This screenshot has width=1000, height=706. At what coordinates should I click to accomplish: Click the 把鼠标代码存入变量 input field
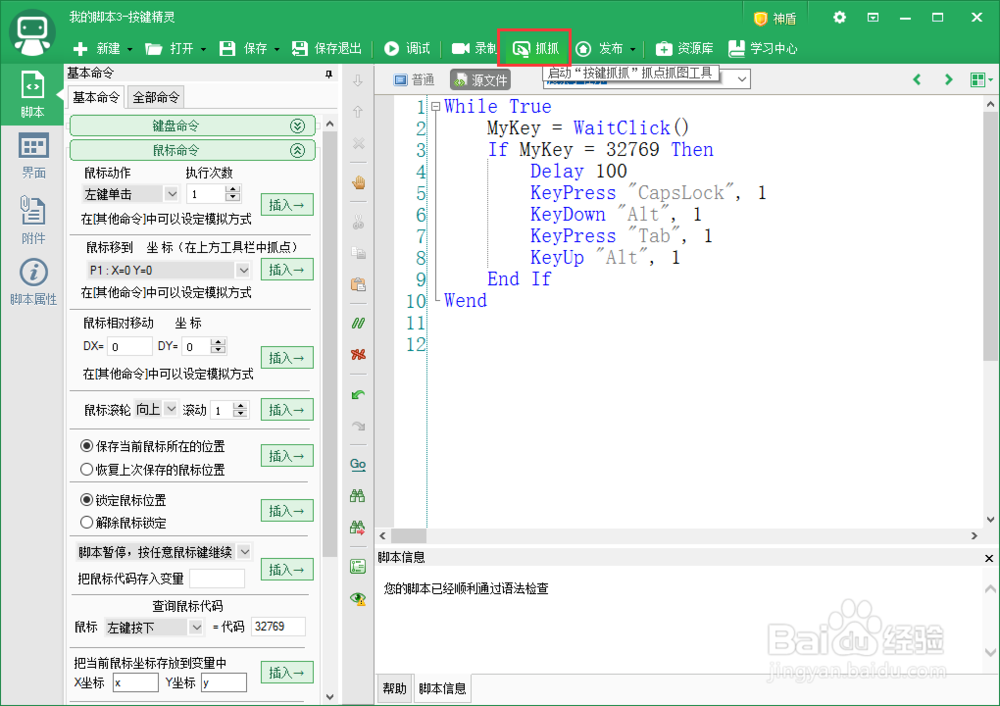(x=217, y=578)
